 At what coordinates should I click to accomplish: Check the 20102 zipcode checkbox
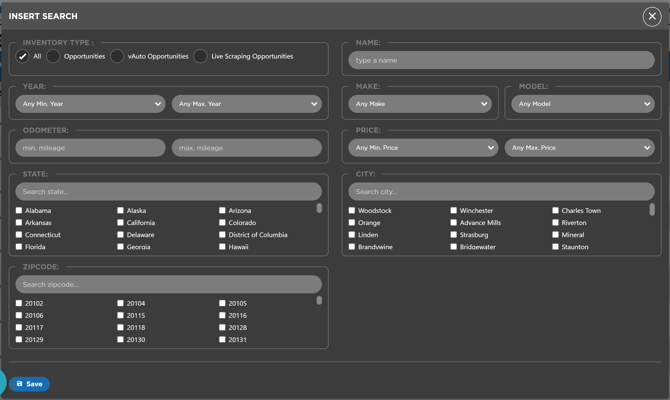tap(19, 303)
